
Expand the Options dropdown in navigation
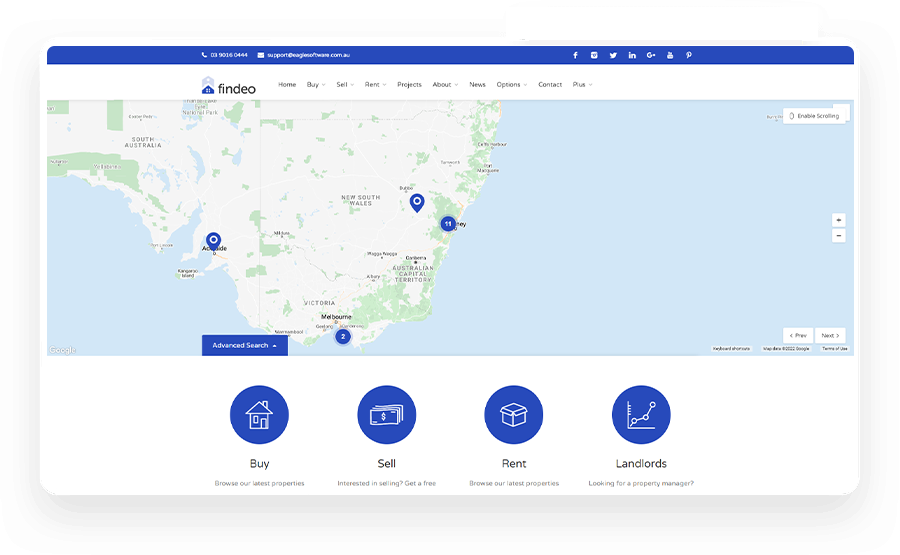511,85
